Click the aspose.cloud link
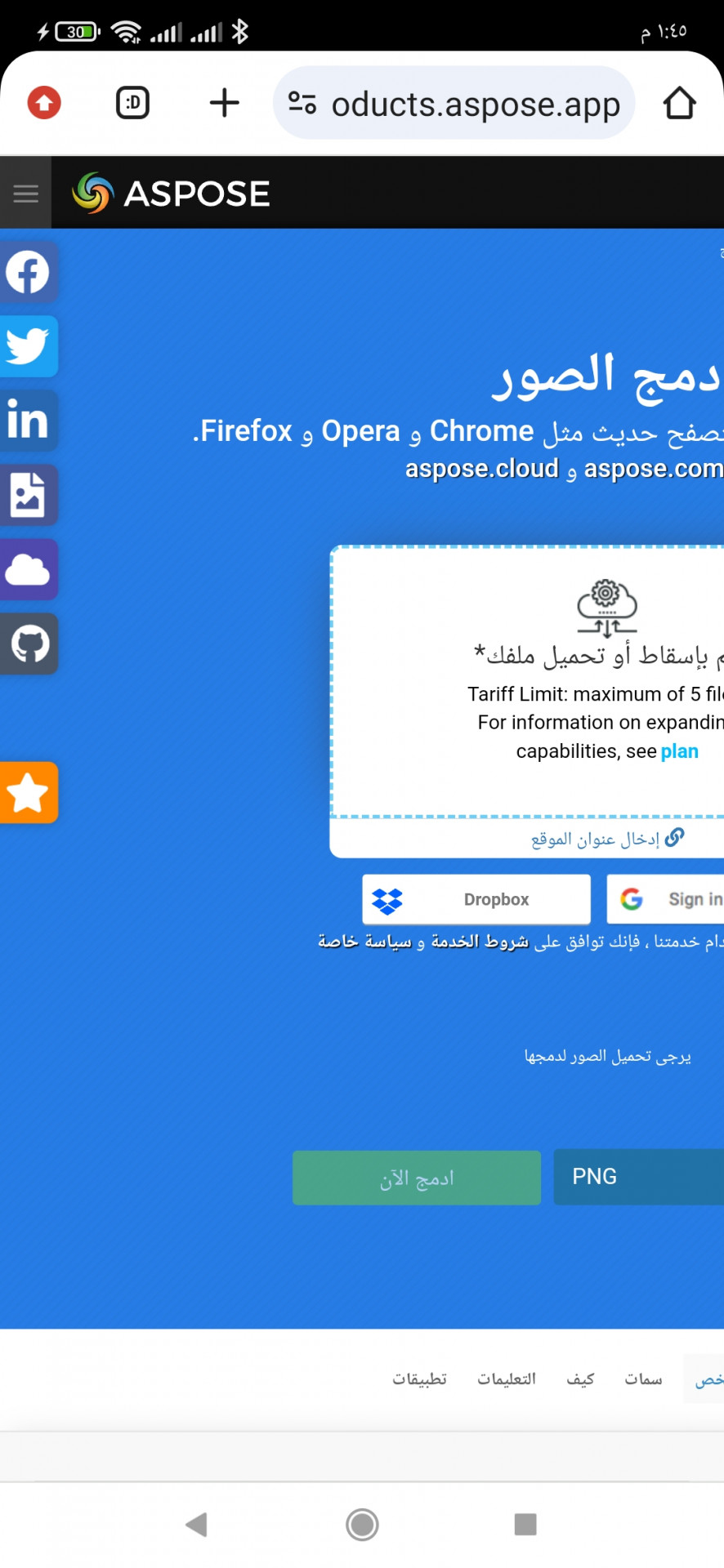The image size is (724, 1568). pyautogui.click(x=482, y=469)
